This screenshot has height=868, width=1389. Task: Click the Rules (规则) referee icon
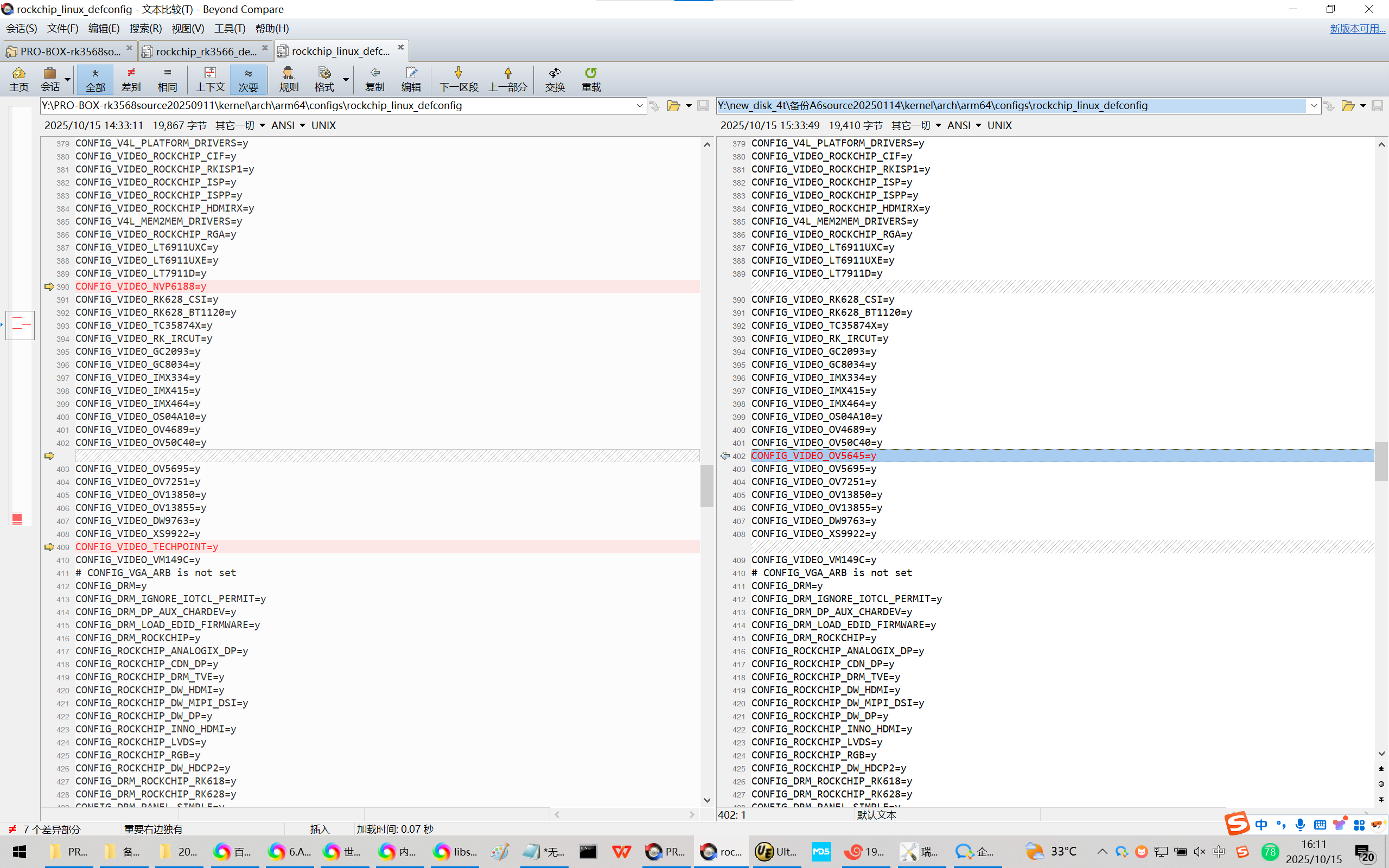pyautogui.click(x=288, y=79)
